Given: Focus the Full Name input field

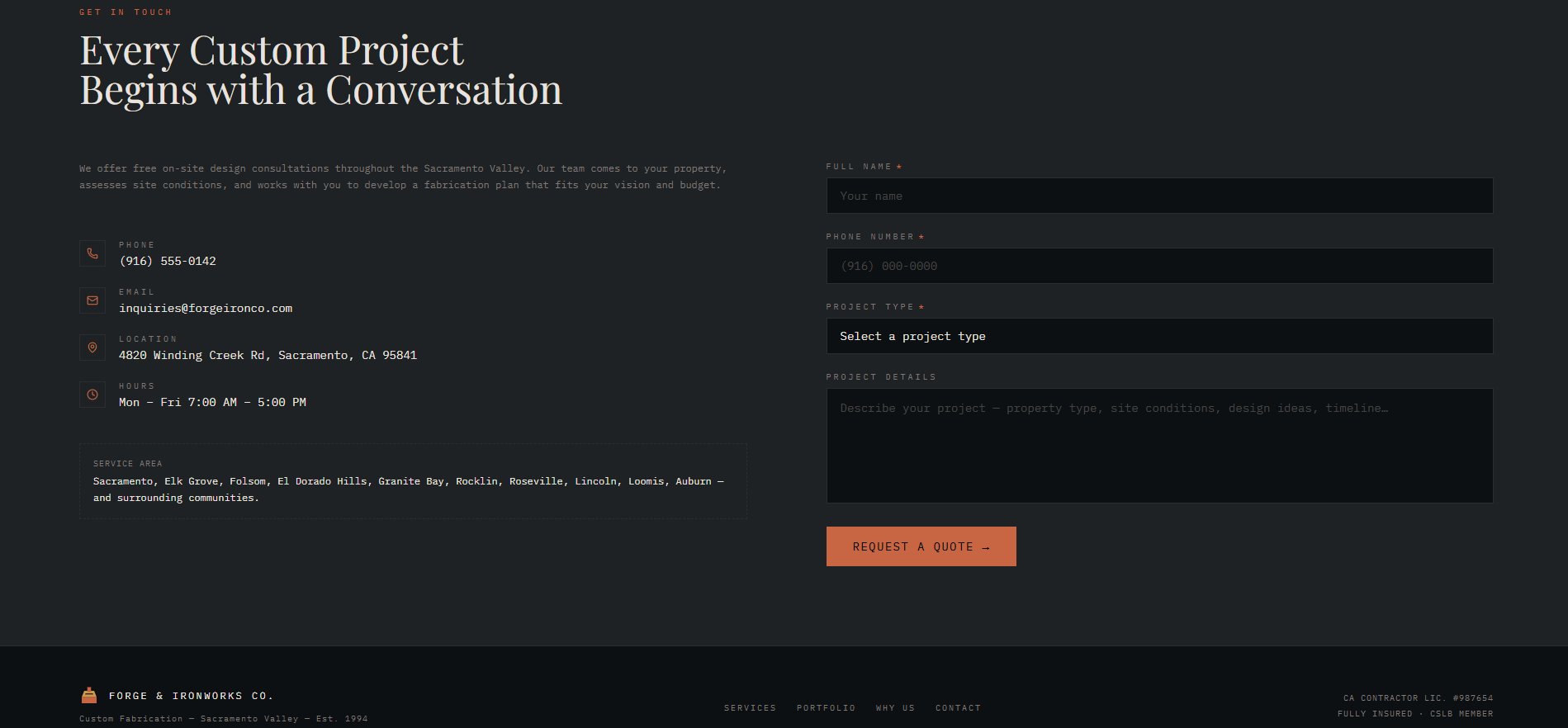Looking at the screenshot, I should [1159, 196].
